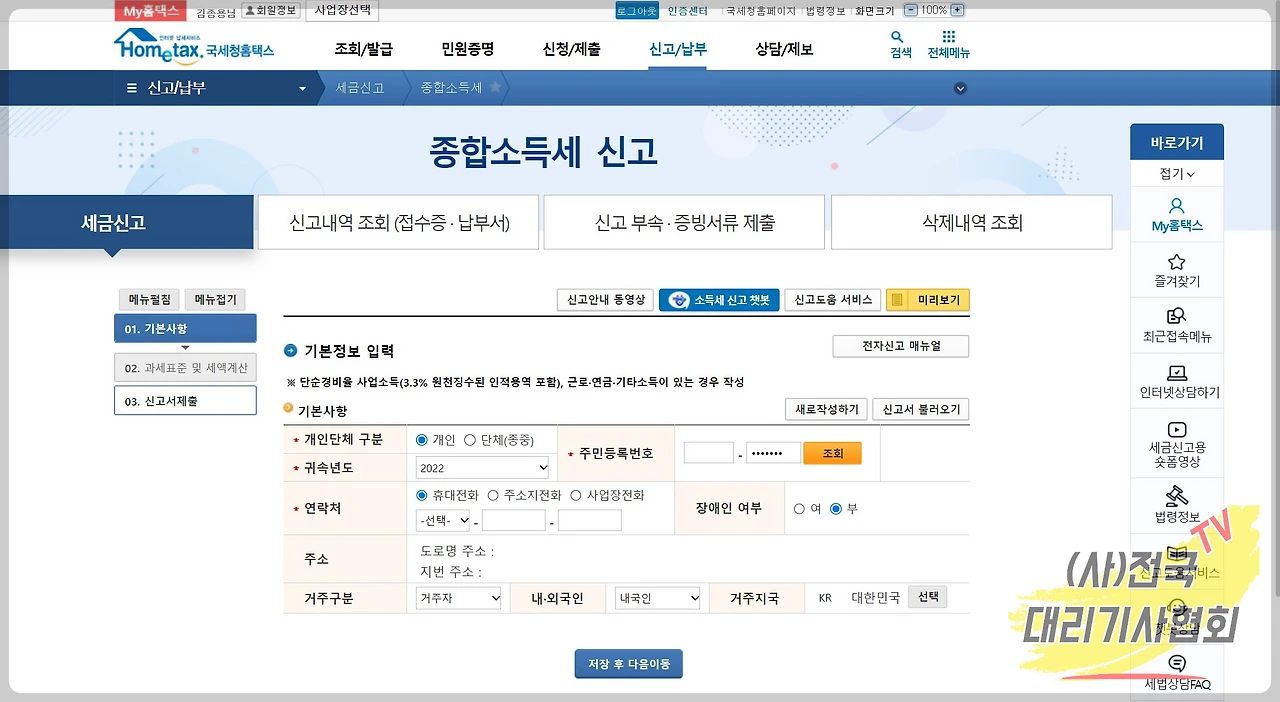1280x702 pixels.
Task: Click the 회원정보 user button
Action: click(271, 10)
